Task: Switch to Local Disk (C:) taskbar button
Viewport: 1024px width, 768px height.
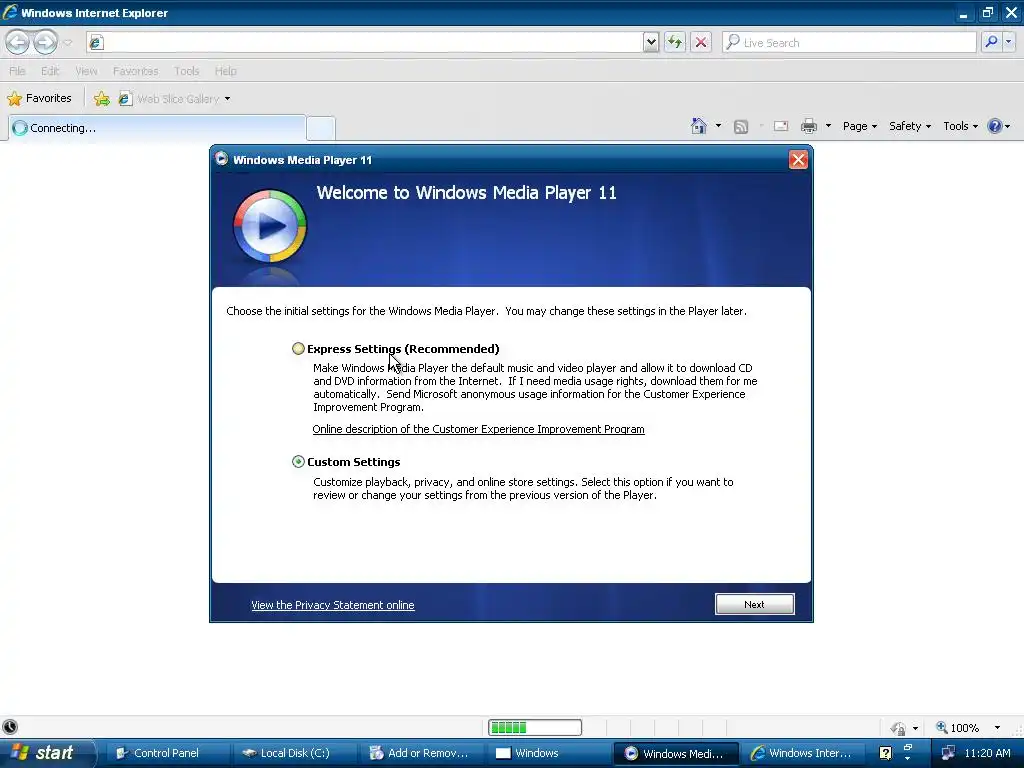Action: [x=294, y=753]
